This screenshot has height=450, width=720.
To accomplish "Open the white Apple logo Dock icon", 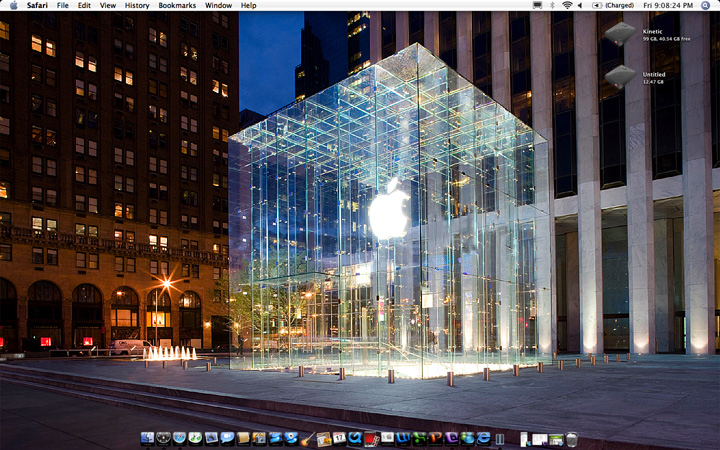I will [x=388, y=438].
